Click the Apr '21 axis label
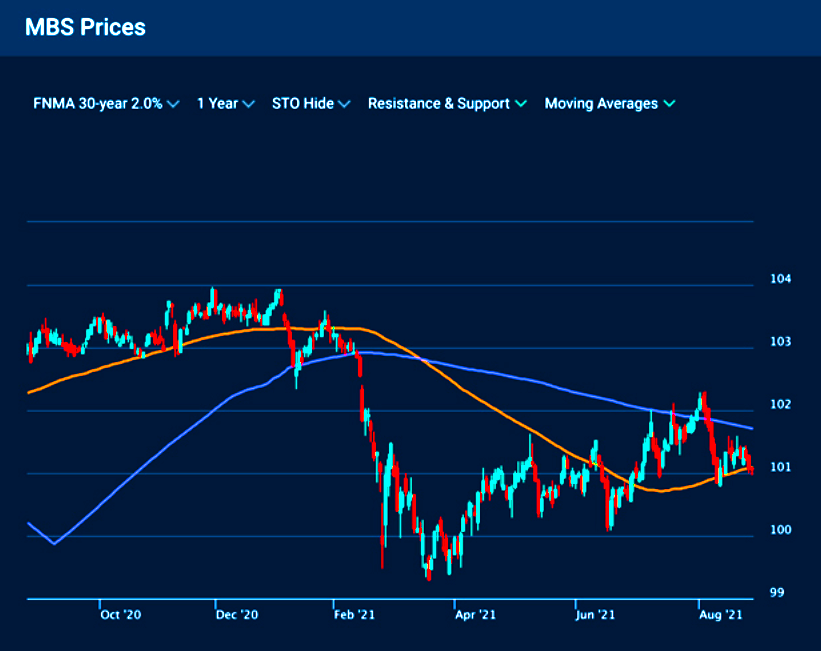 coord(474,615)
